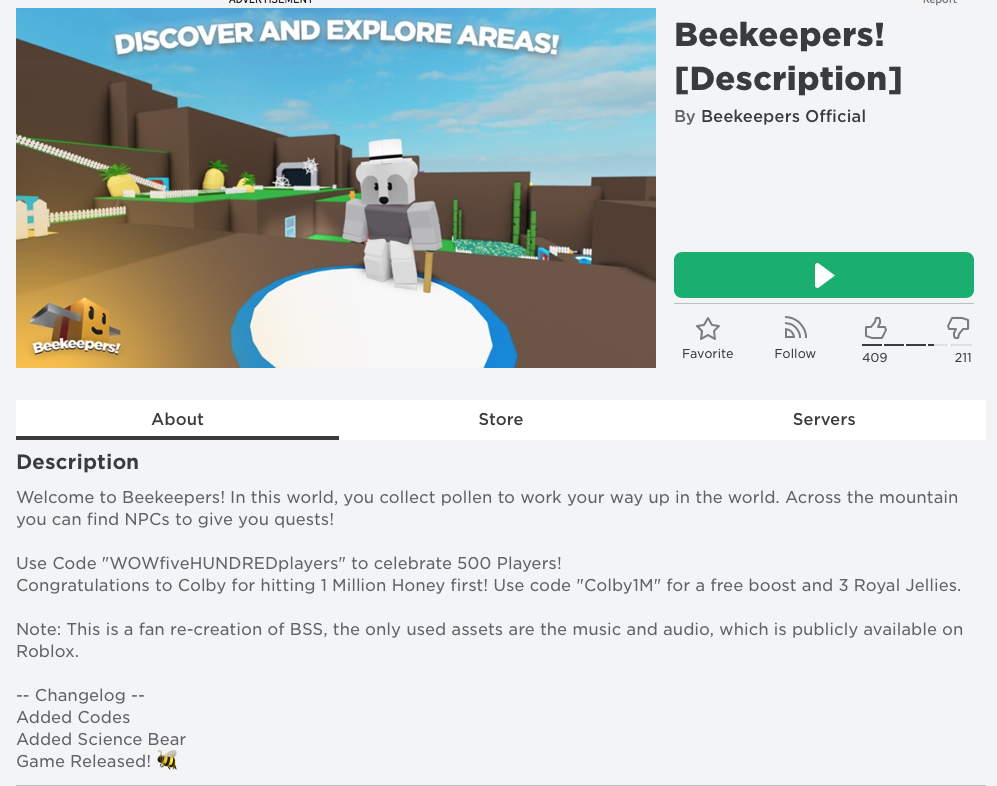Open the Beekeepers Official creator link
Viewport: 997px width, 786px height.
[783, 116]
